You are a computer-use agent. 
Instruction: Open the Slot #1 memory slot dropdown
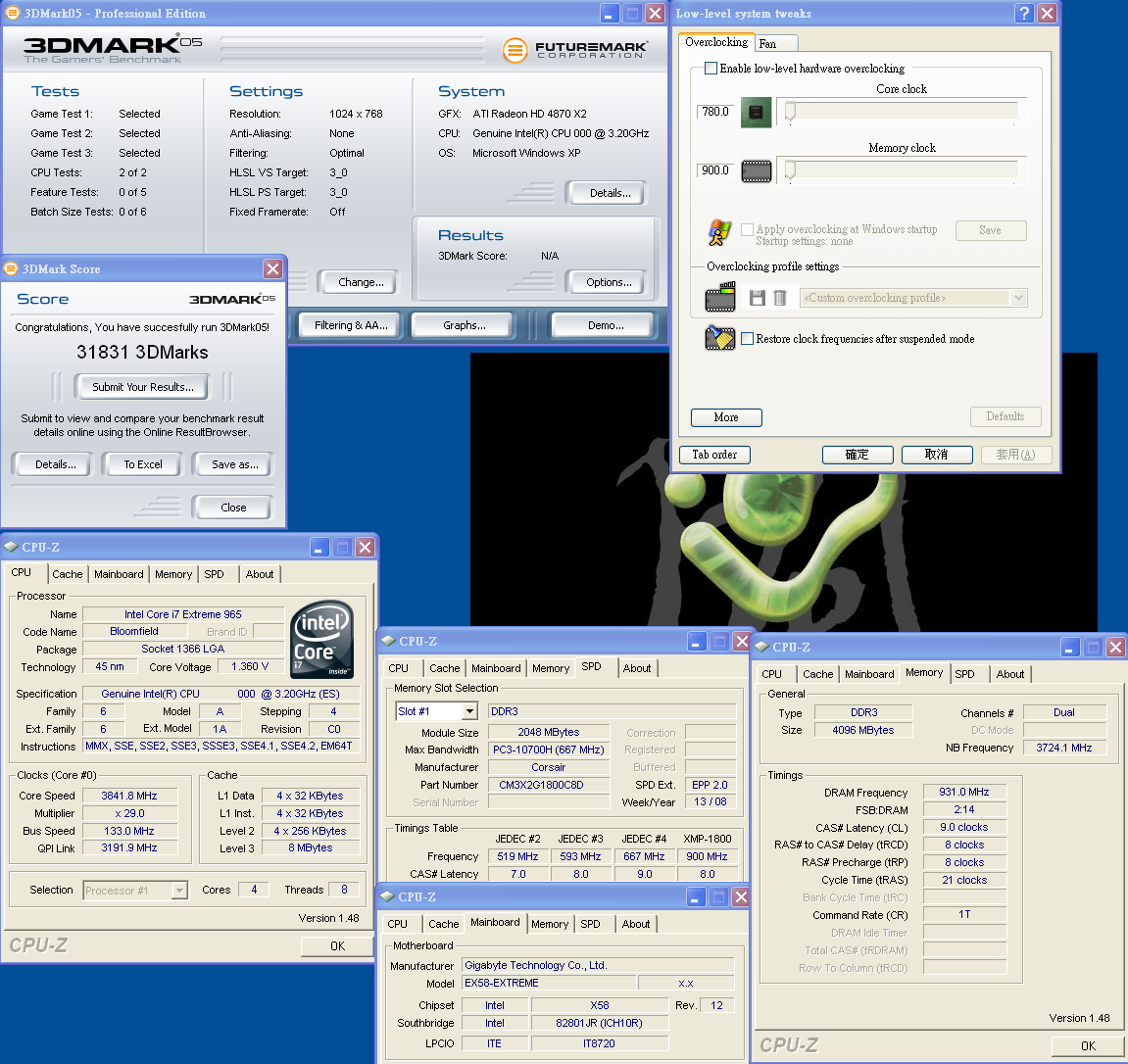[x=469, y=711]
